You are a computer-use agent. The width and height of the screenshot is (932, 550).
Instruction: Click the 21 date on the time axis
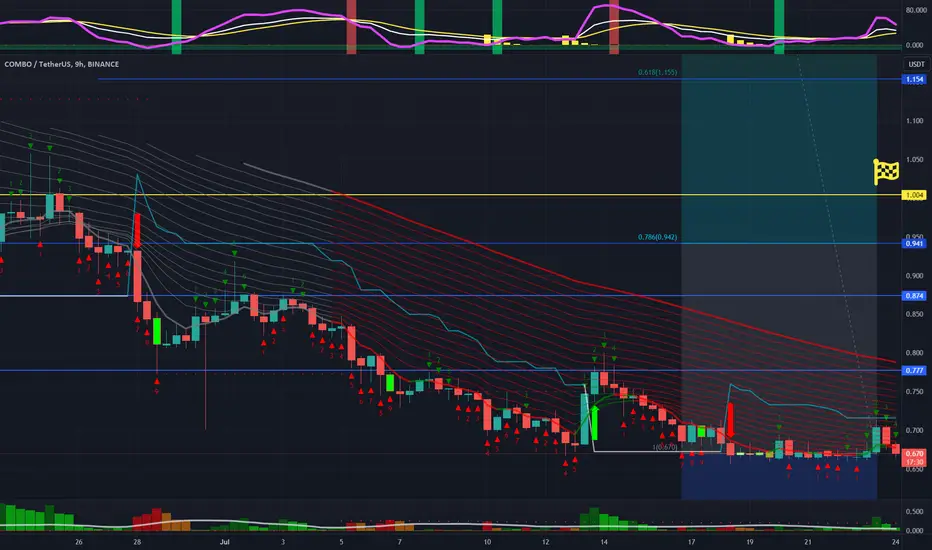point(808,542)
